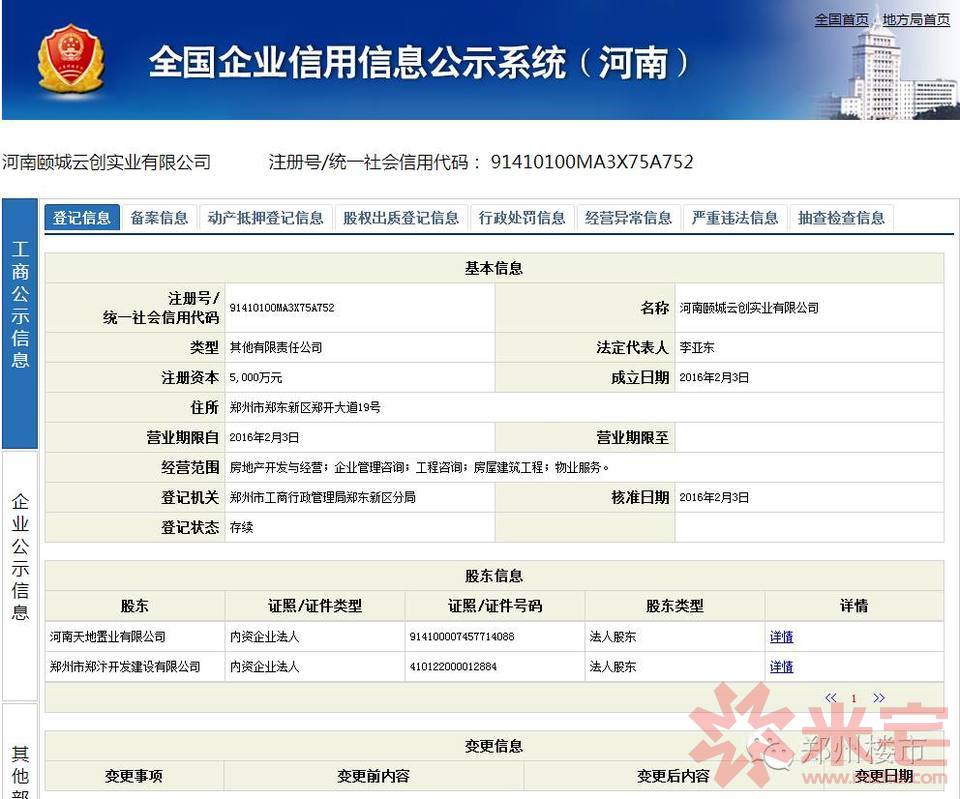Click the national emblem badge logo

(70, 61)
